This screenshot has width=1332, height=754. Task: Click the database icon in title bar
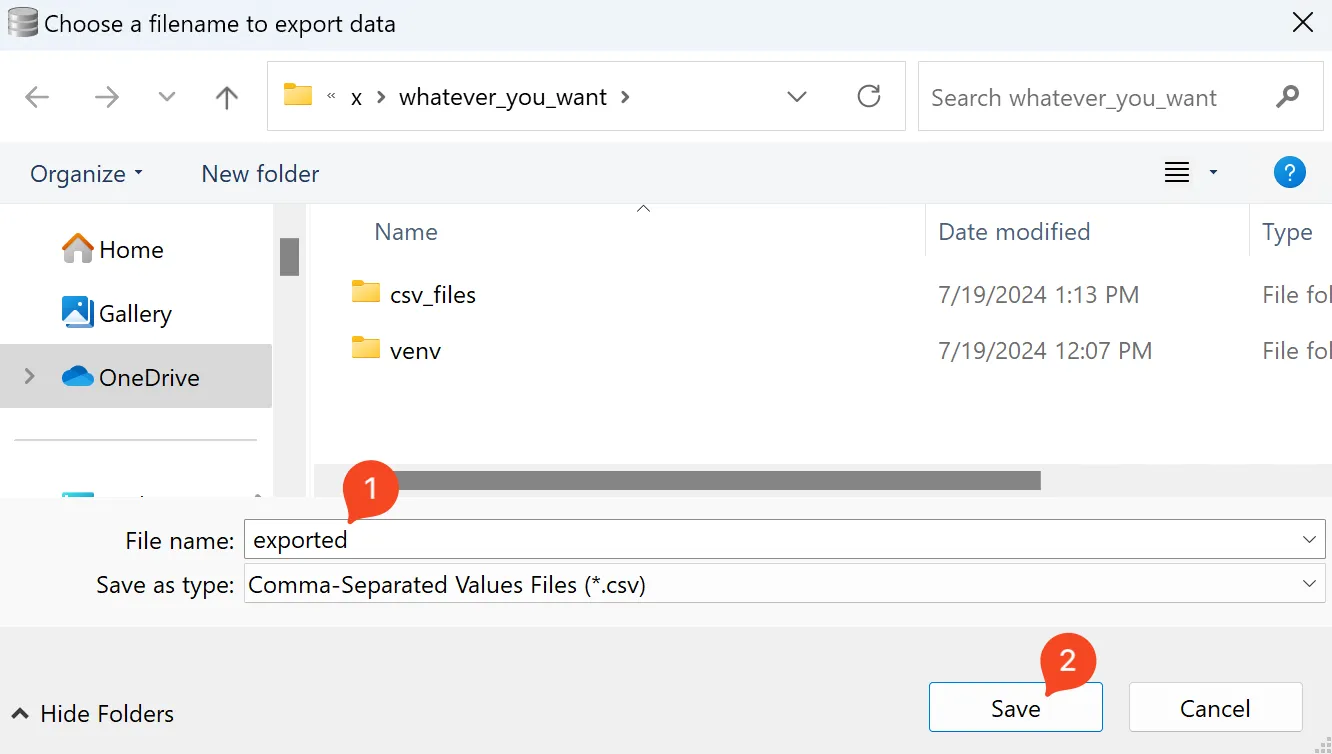[22, 22]
